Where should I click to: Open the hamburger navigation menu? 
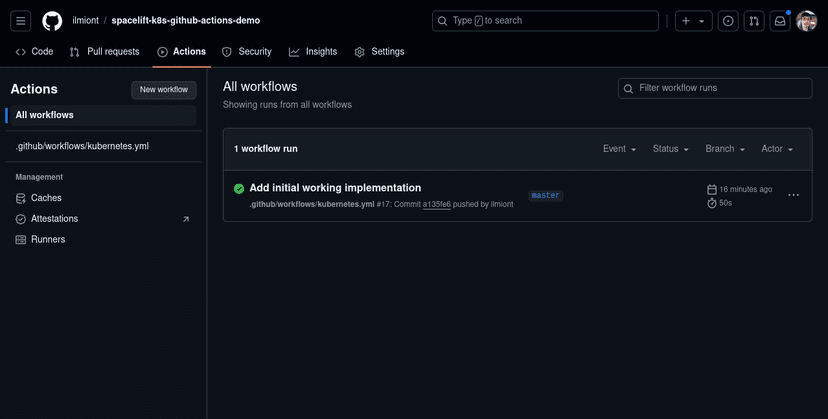[x=21, y=21]
